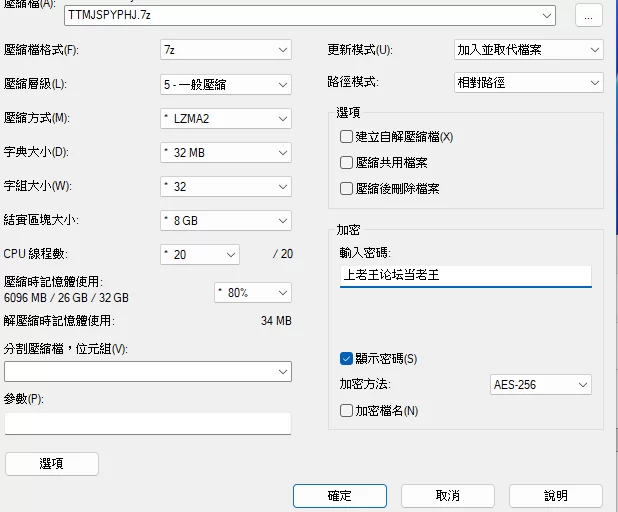Select the 加密方法 AES-256 dropdown

[541, 384]
